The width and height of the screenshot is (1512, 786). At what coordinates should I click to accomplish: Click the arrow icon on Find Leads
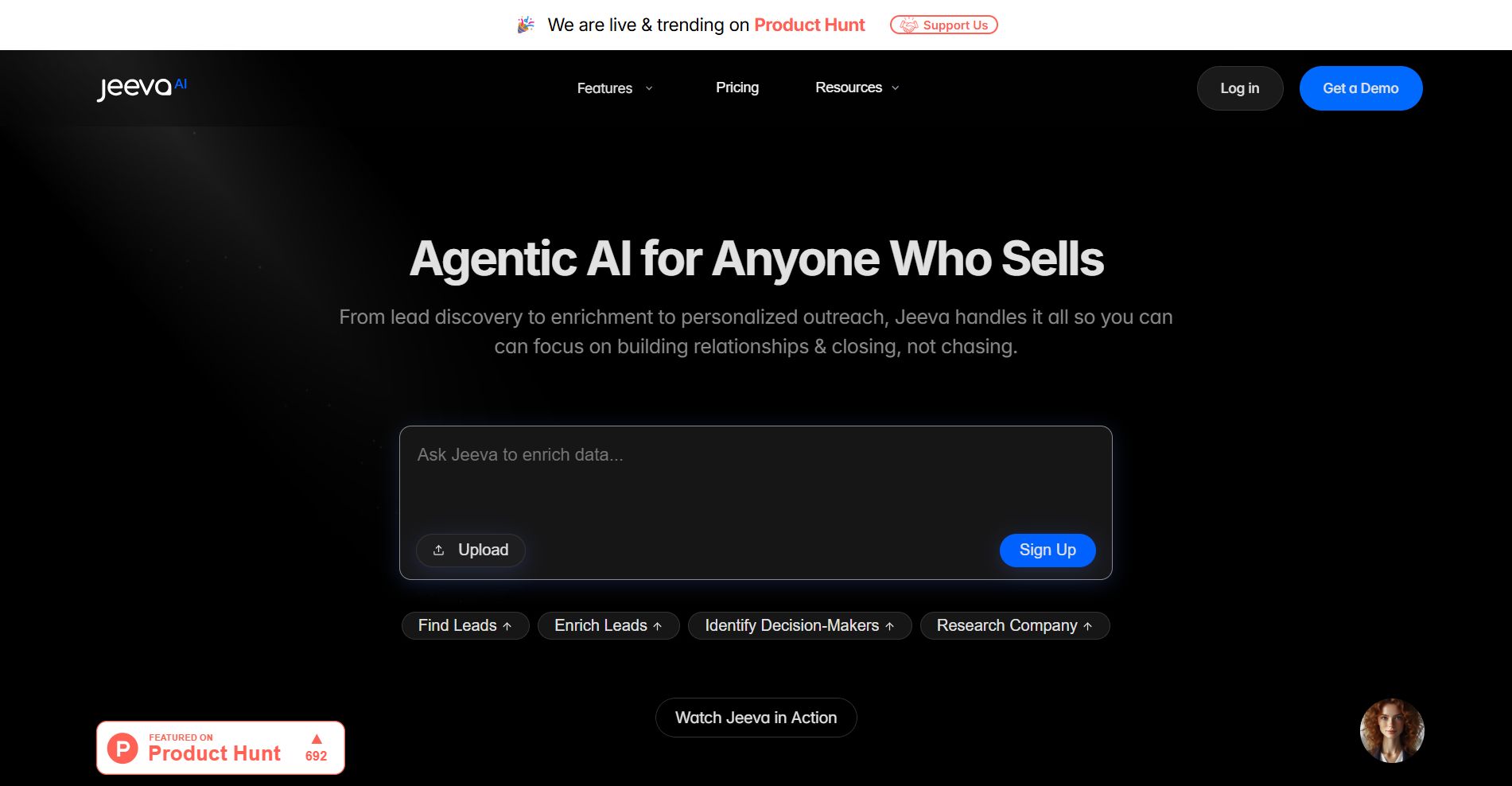507,627
